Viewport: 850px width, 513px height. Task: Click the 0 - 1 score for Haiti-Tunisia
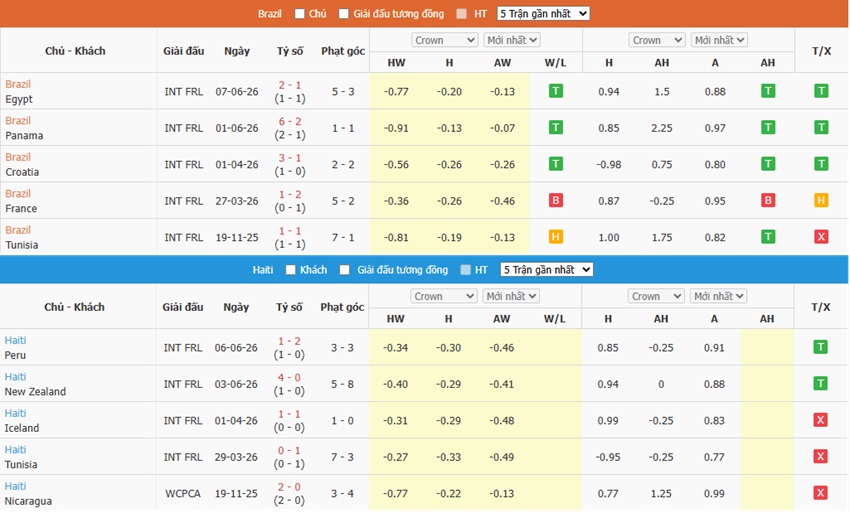pos(289,451)
